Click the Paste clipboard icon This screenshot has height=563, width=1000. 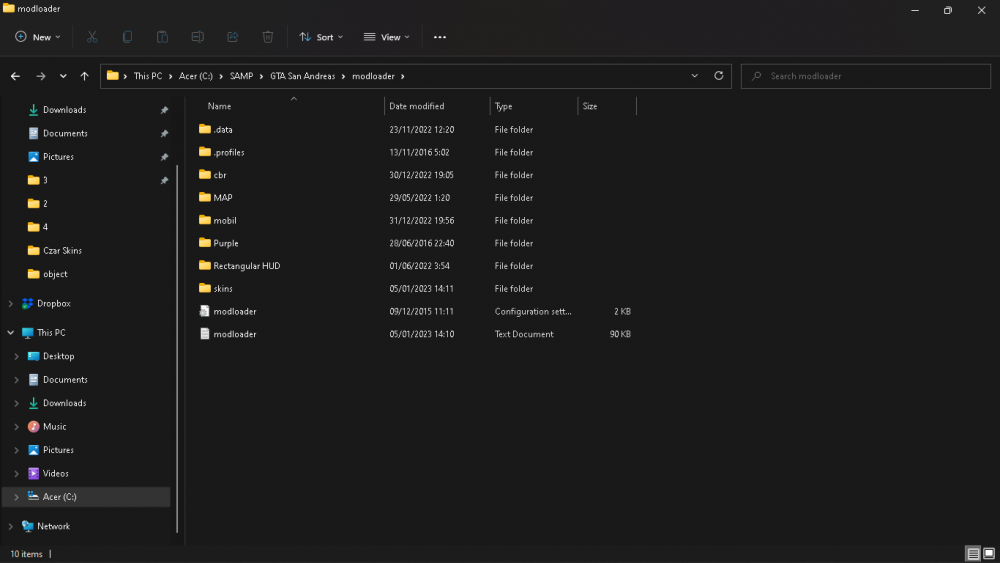pos(163,37)
